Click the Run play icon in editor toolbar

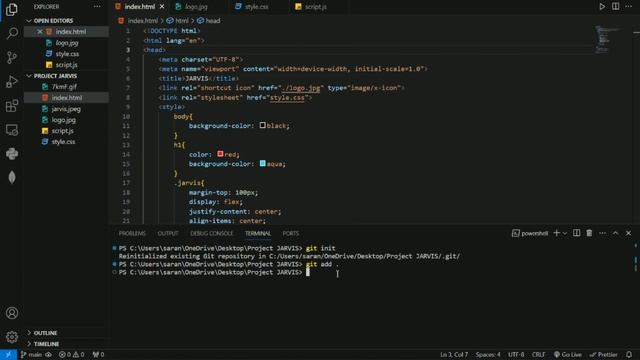tap(602, 7)
